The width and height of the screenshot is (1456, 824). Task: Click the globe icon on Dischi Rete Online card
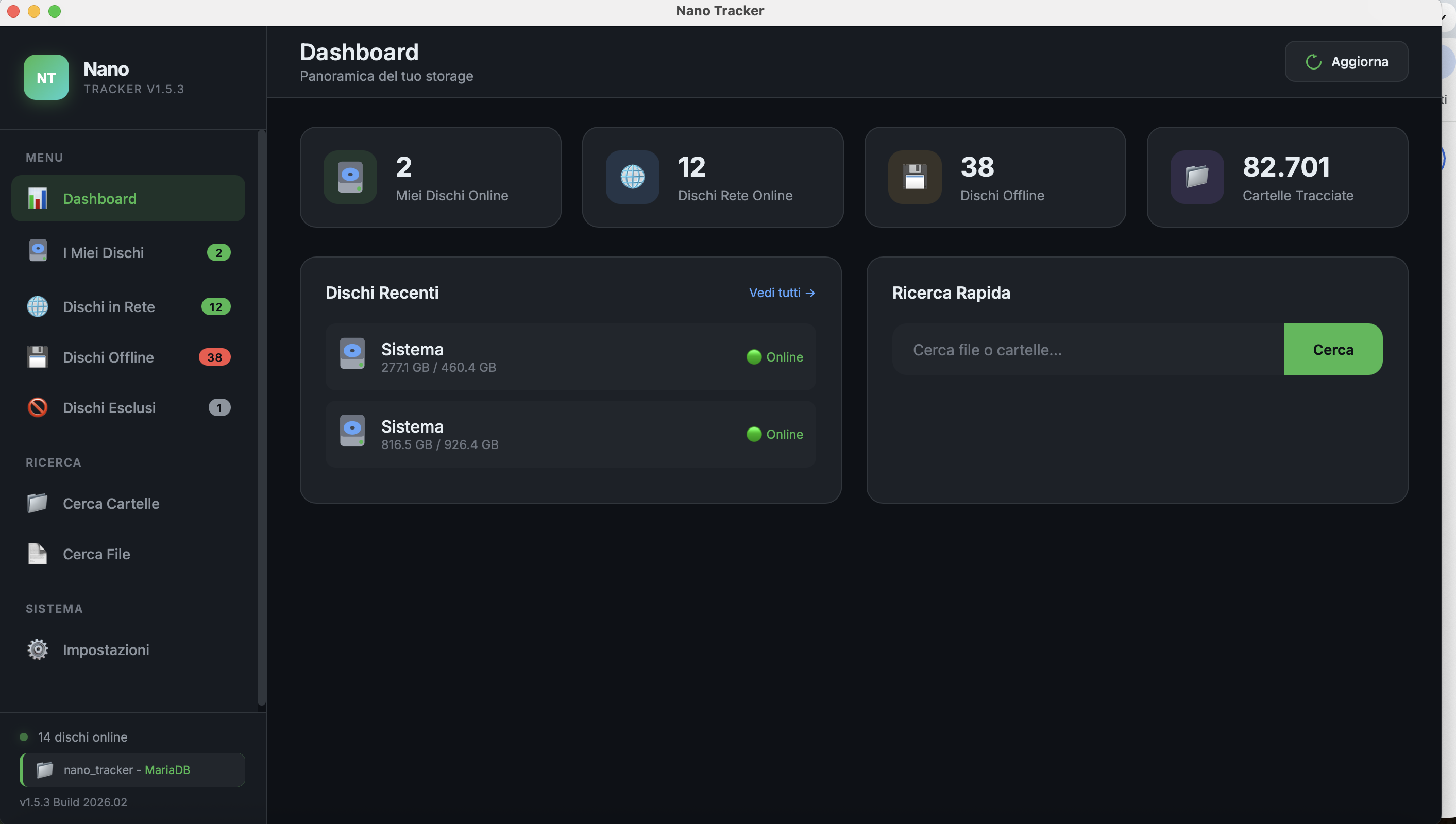[632, 177]
